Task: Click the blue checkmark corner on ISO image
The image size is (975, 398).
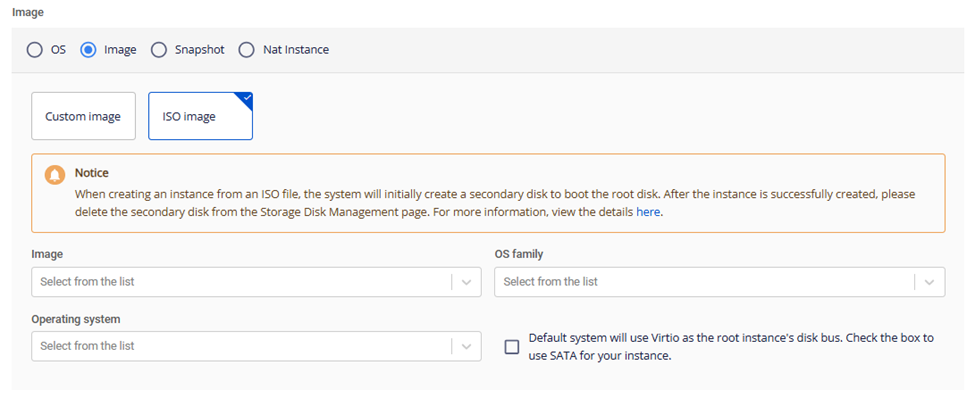Action: (x=246, y=99)
